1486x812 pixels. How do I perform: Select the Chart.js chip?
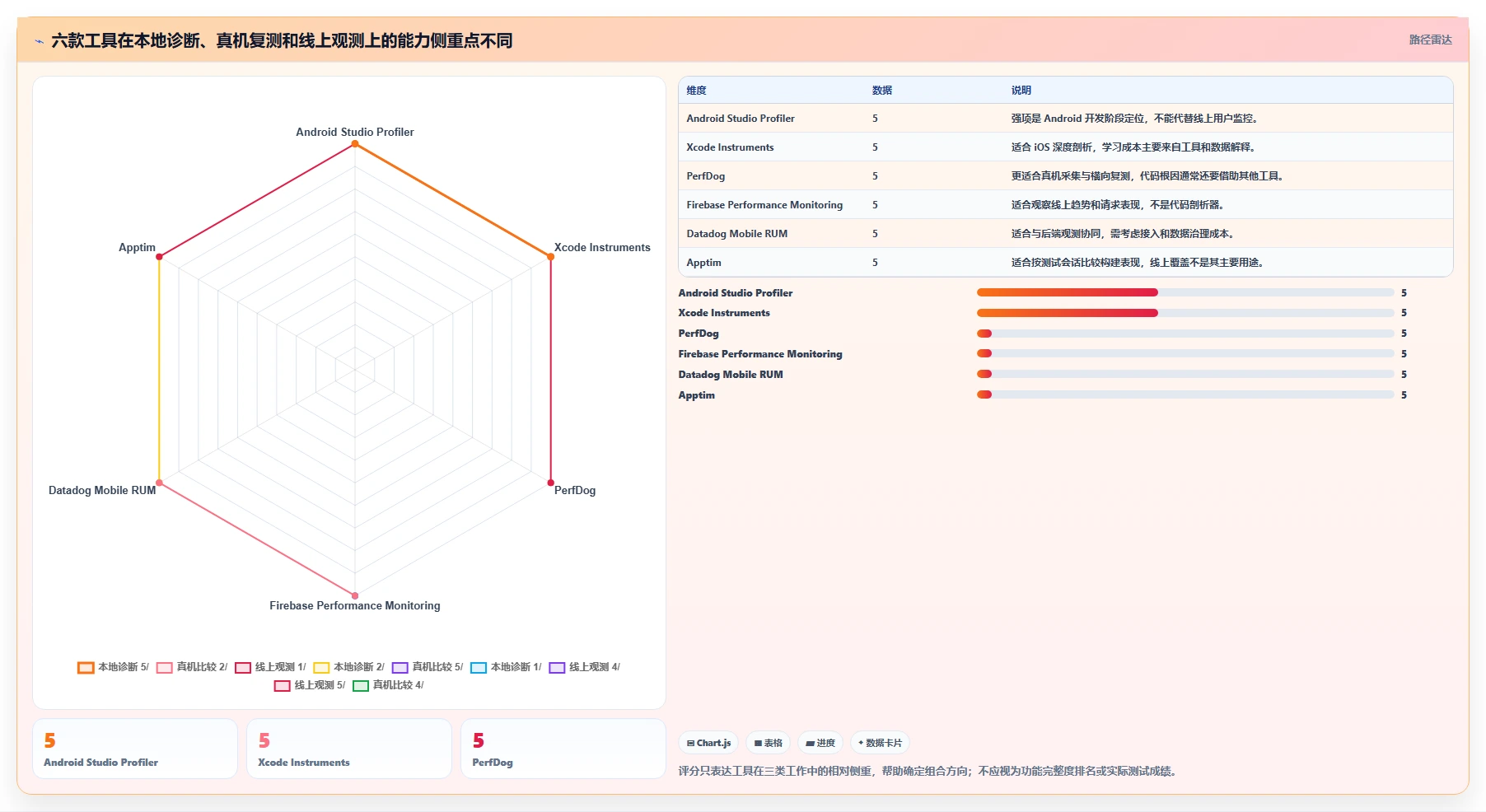coord(708,743)
